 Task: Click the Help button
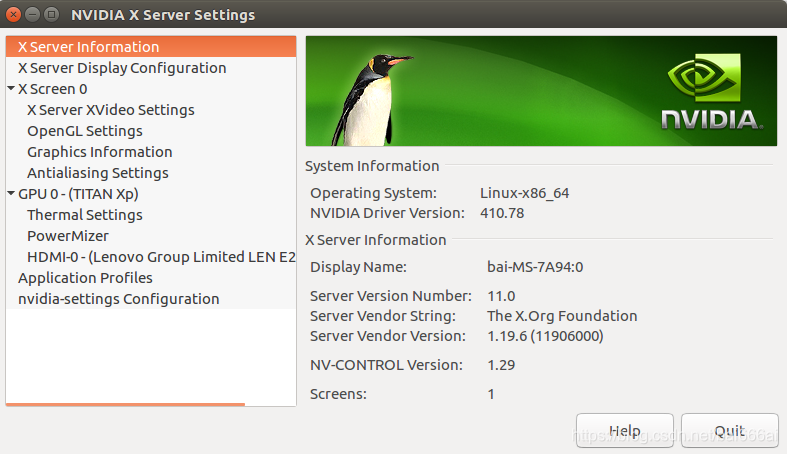tap(625, 430)
